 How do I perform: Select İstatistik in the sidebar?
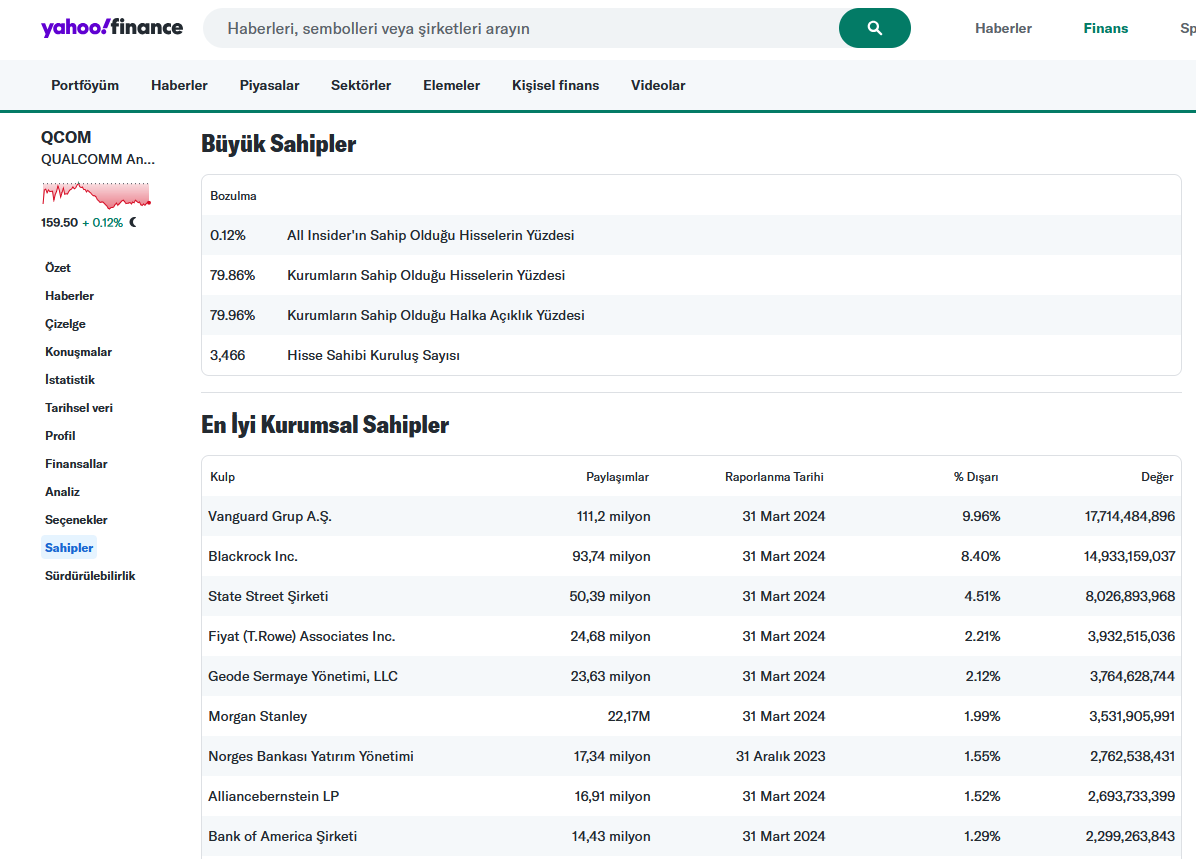(x=70, y=380)
